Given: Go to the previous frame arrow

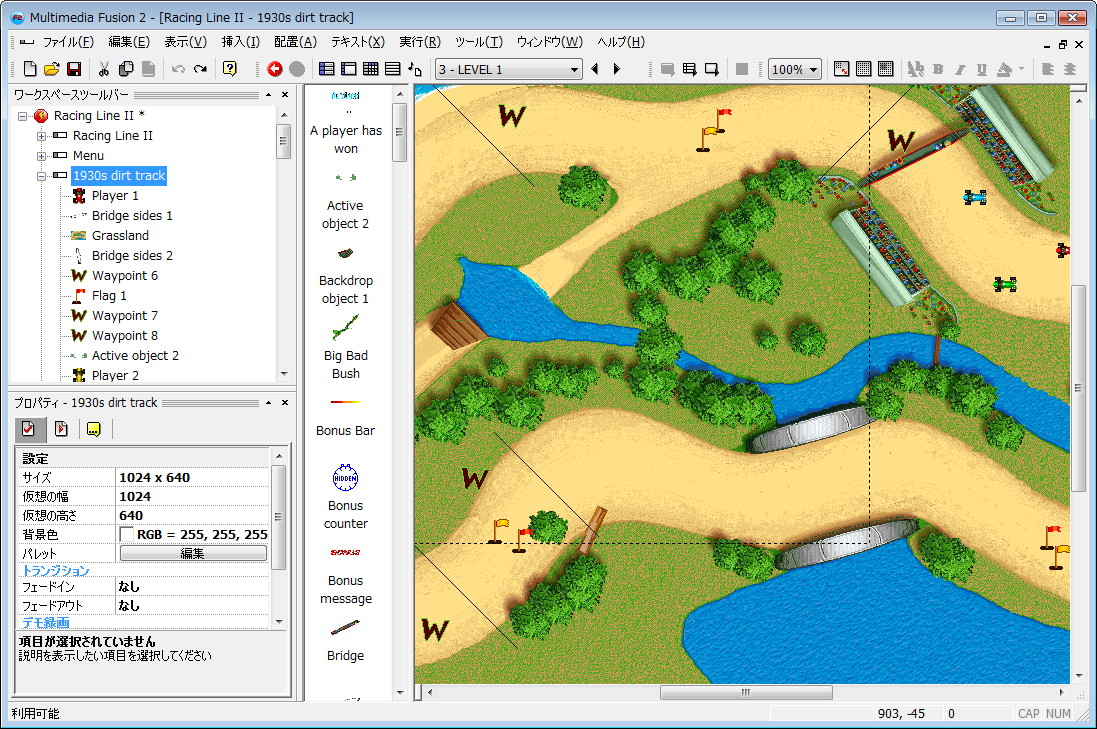Looking at the screenshot, I should [595, 69].
